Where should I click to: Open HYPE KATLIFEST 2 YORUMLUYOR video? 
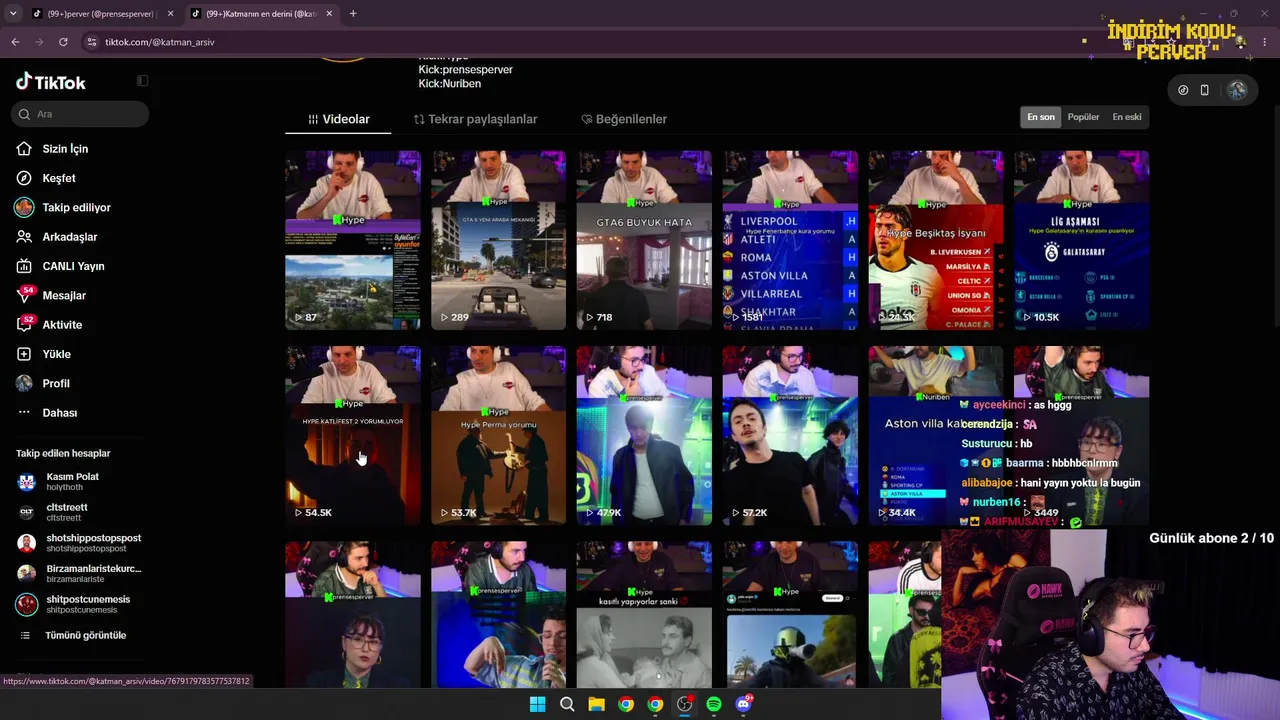click(353, 435)
